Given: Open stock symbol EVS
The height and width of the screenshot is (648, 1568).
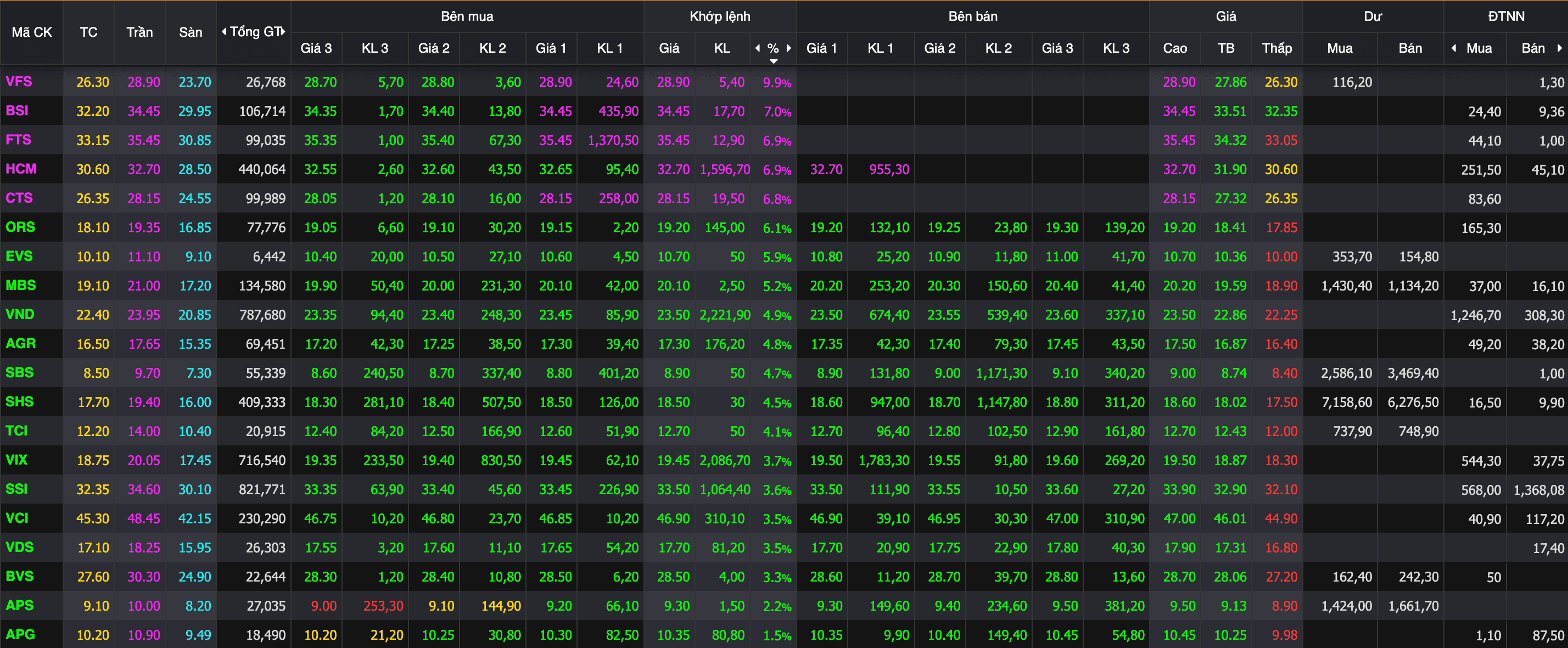Looking at the screenshot, I should tap(19, 256).
